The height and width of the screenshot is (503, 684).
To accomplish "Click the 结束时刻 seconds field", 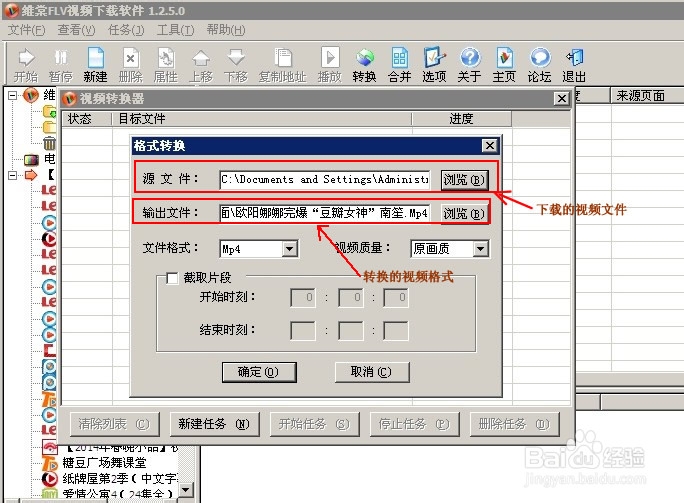I will pos(396,331).
